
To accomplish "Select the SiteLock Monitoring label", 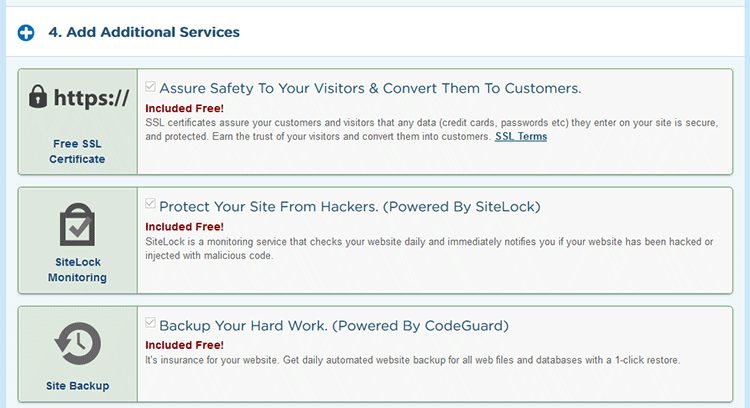I will tap(77, 270).
